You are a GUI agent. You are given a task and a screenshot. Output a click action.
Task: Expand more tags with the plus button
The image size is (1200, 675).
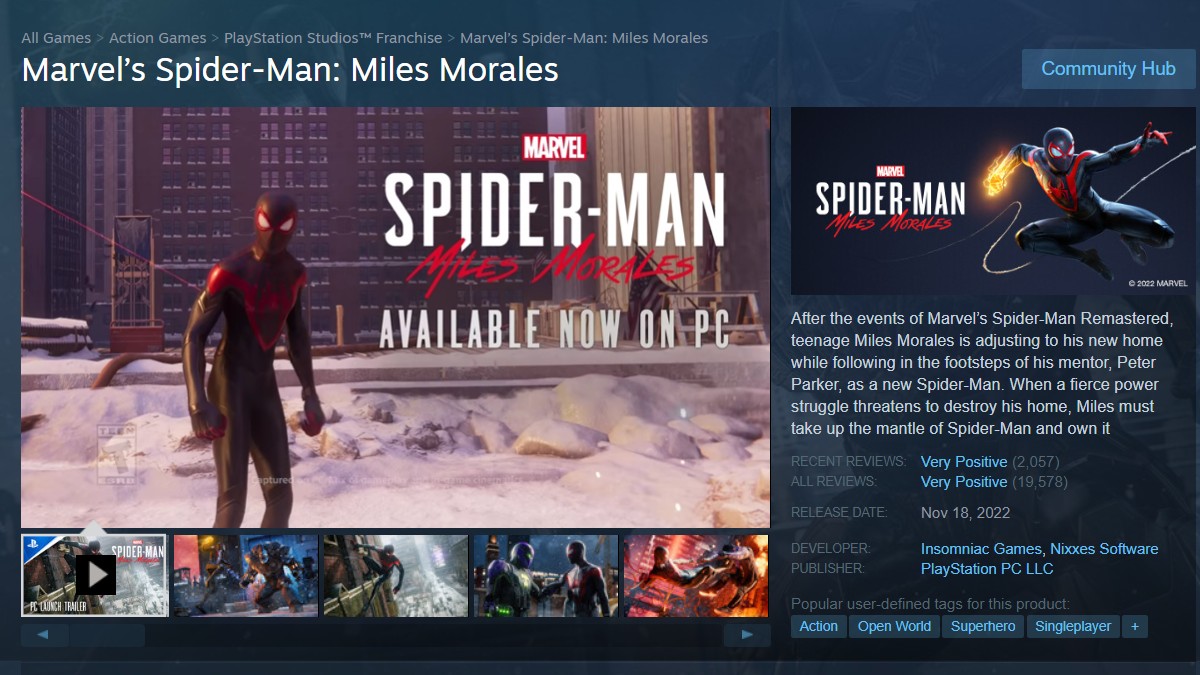[1134, 626]
